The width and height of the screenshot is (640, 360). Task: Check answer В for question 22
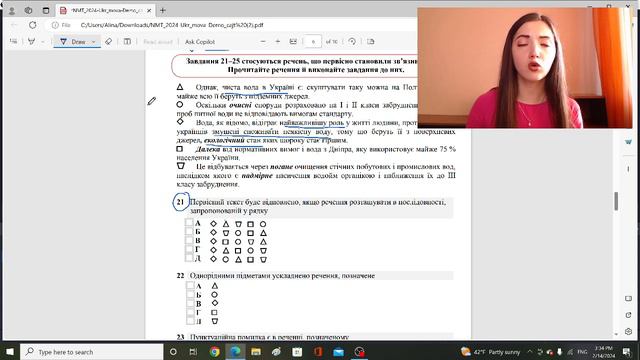tap(190, 303)
